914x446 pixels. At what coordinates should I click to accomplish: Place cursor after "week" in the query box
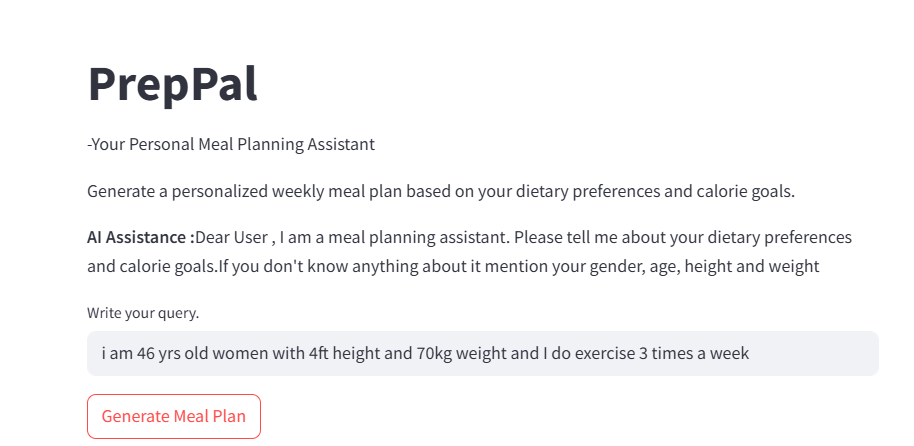[750, 353]
